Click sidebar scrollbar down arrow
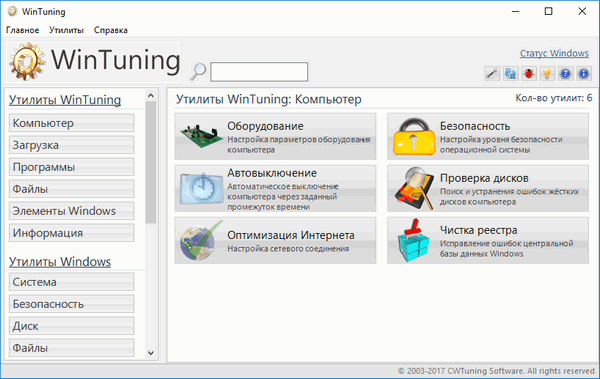This screenshot has height=379, width=600. point(151,353)
